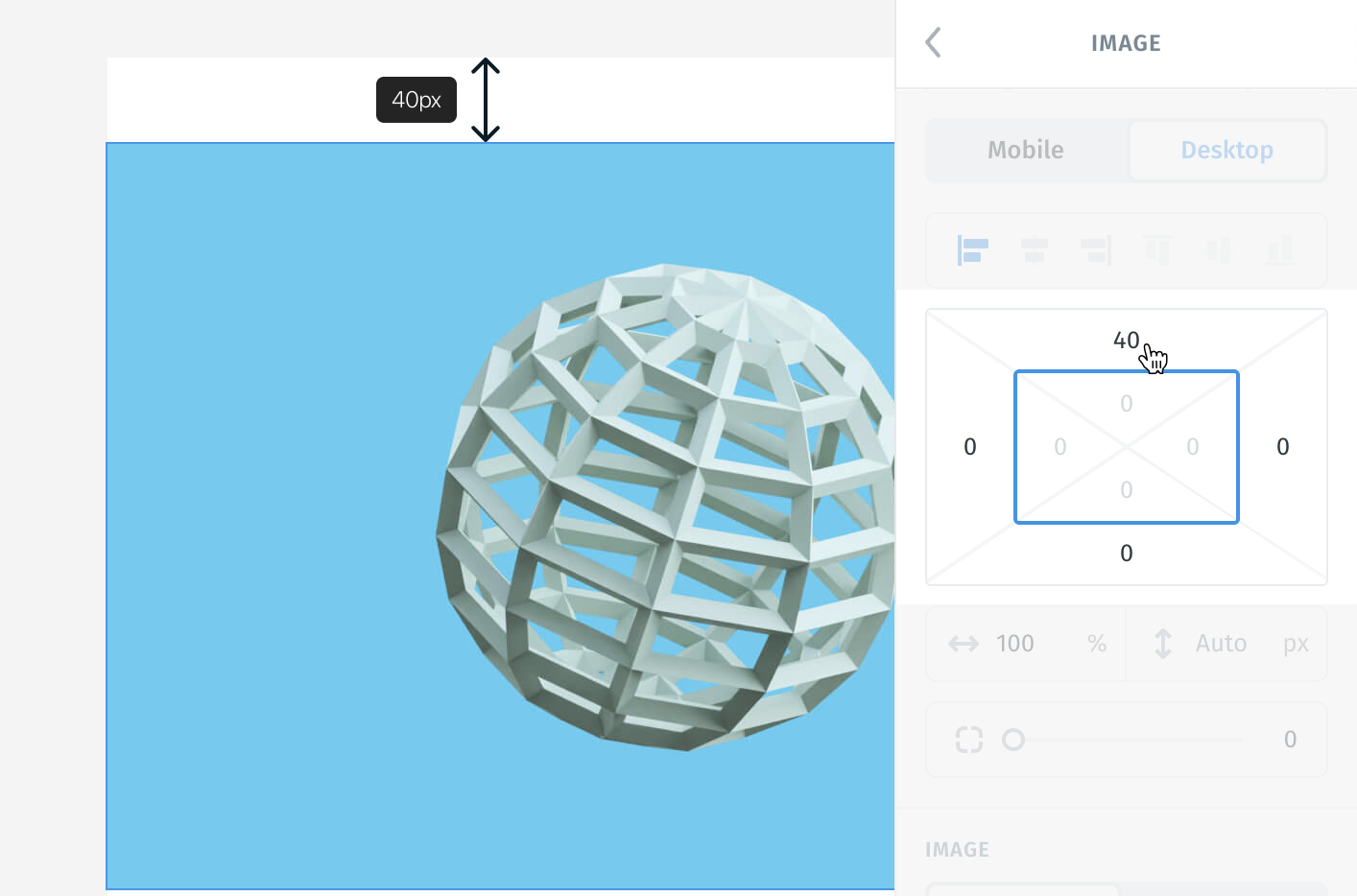Click the IMAGE section heading below

click(x=957, y=849)
